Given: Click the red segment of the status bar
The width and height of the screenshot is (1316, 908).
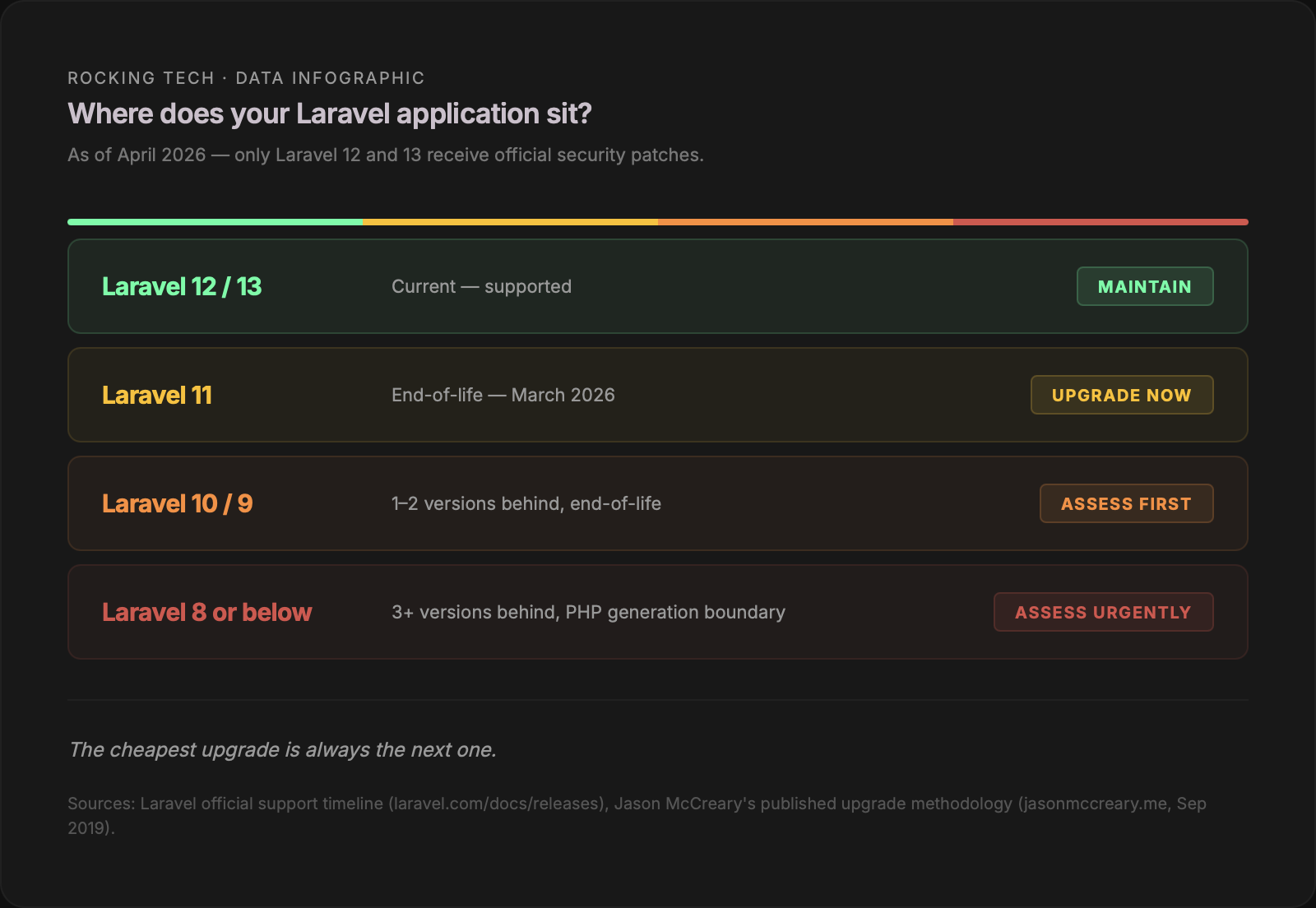Looking at the screenshot, I should 1102,221.
